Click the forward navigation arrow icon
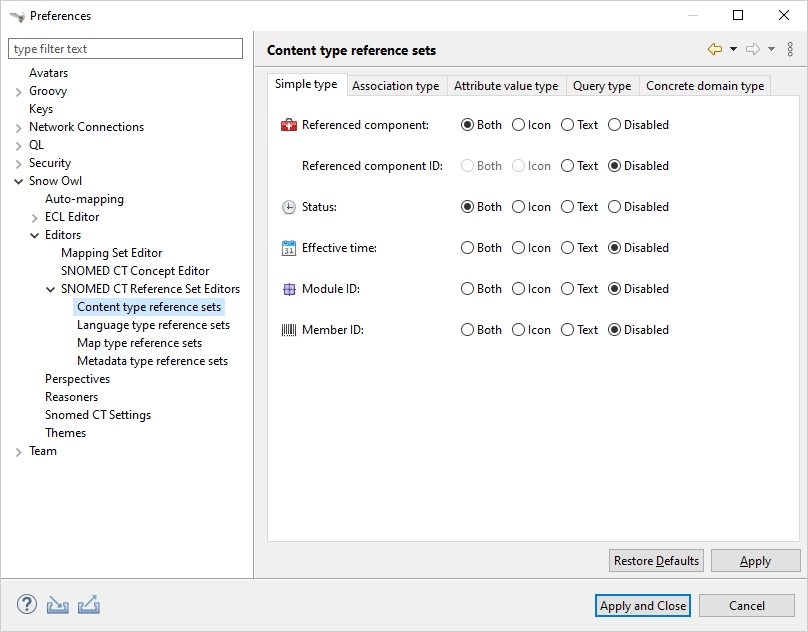Viewport: 808px width, 632px height. 753,49
